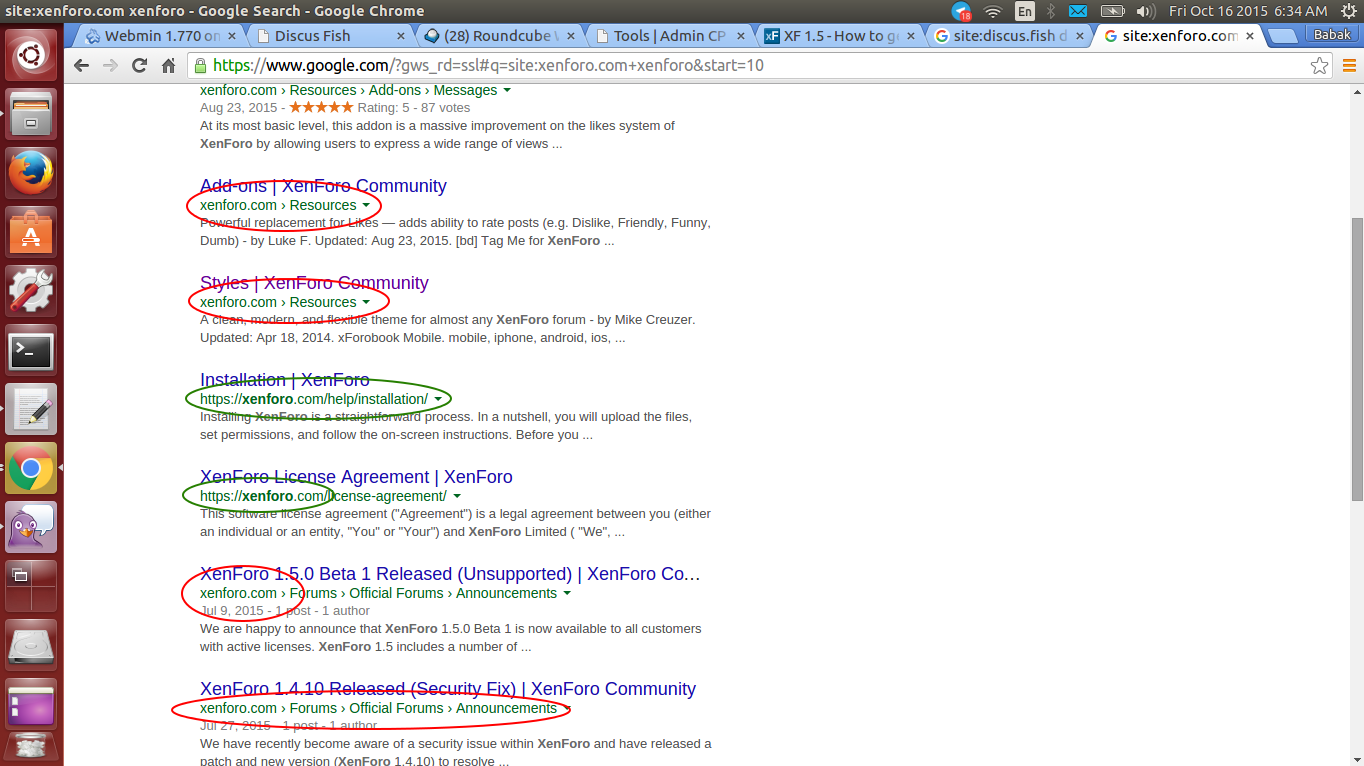Open the 'Styles | XenForo Community' result
Image resolution: width=1364 pixels, height=766 pixels.
[314, 283]
